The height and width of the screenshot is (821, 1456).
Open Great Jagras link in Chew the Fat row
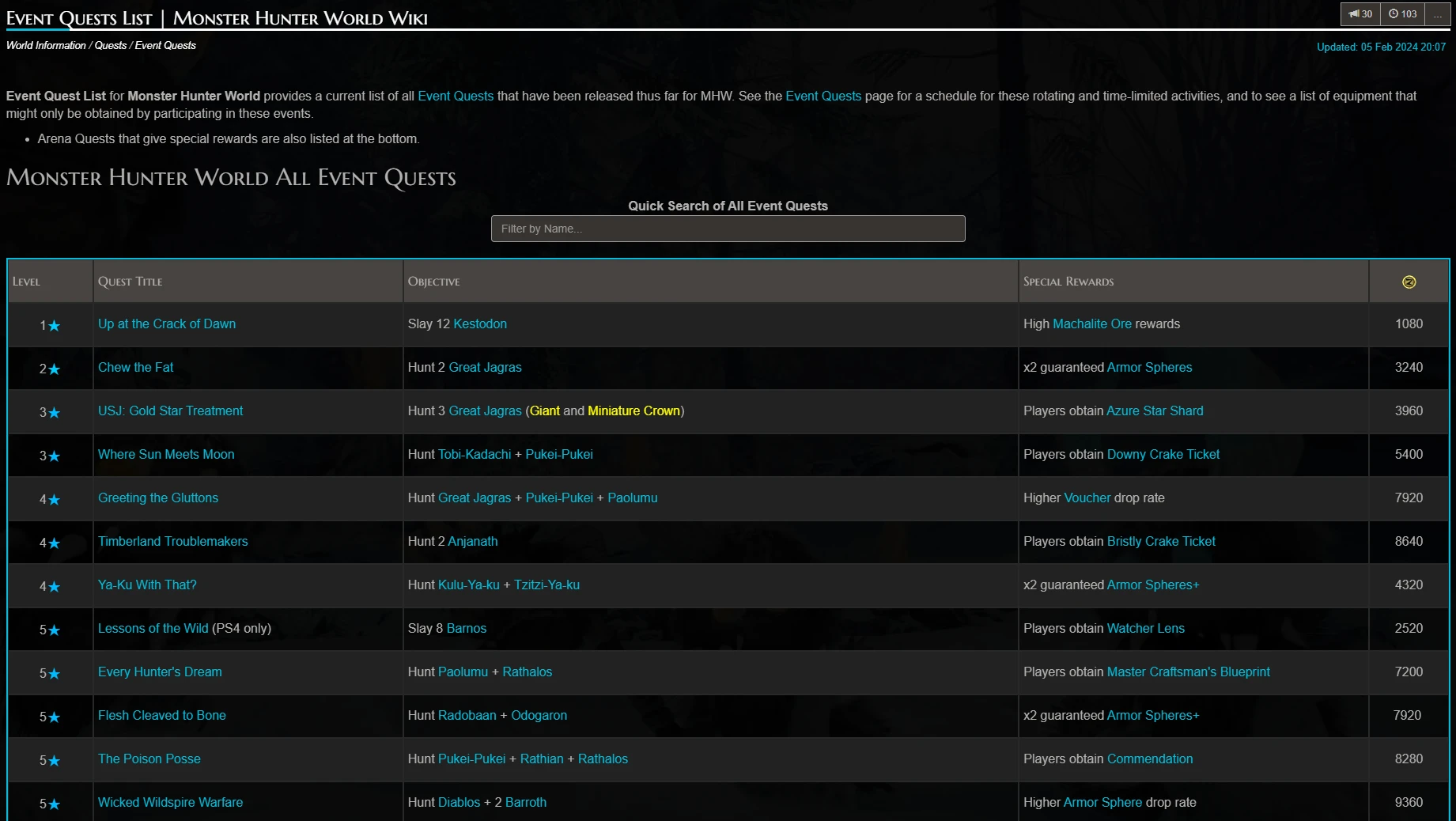click(x=485, y=367)
